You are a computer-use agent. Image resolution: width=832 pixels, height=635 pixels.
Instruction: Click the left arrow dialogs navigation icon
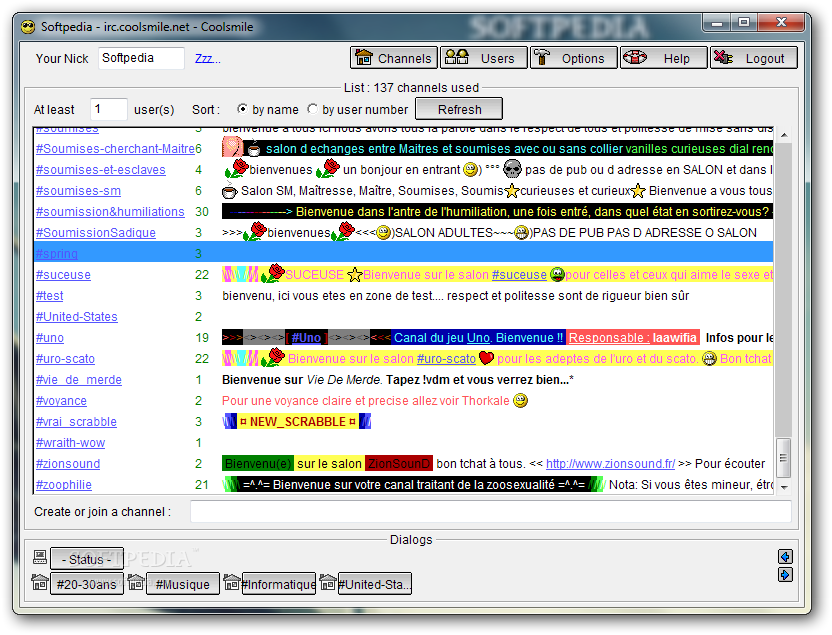click(785, 556)
